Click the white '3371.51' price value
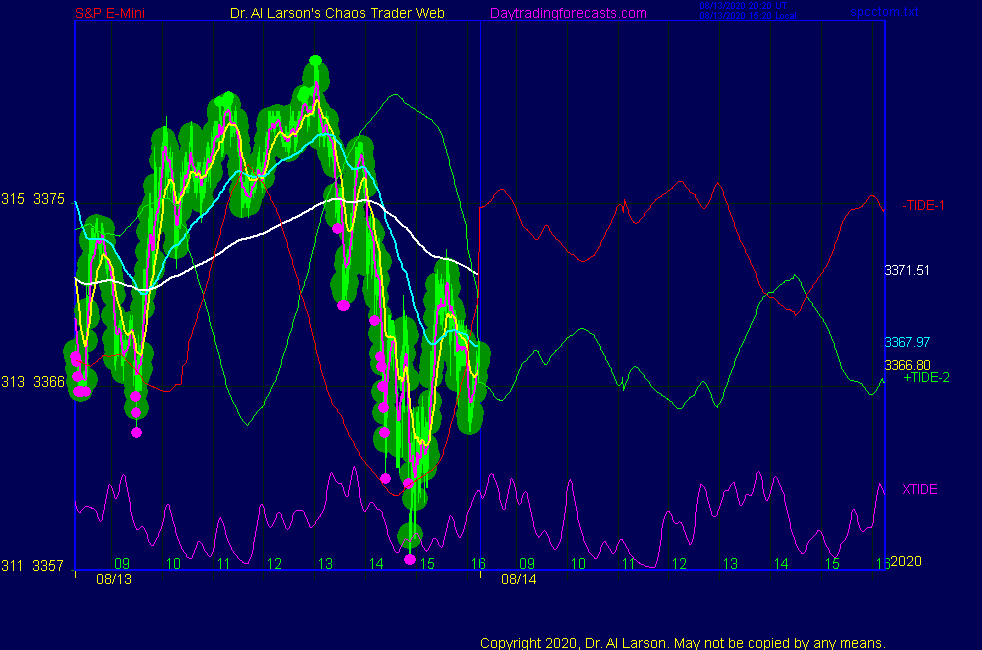The image size is (982, 650). [x=907, y=270]
